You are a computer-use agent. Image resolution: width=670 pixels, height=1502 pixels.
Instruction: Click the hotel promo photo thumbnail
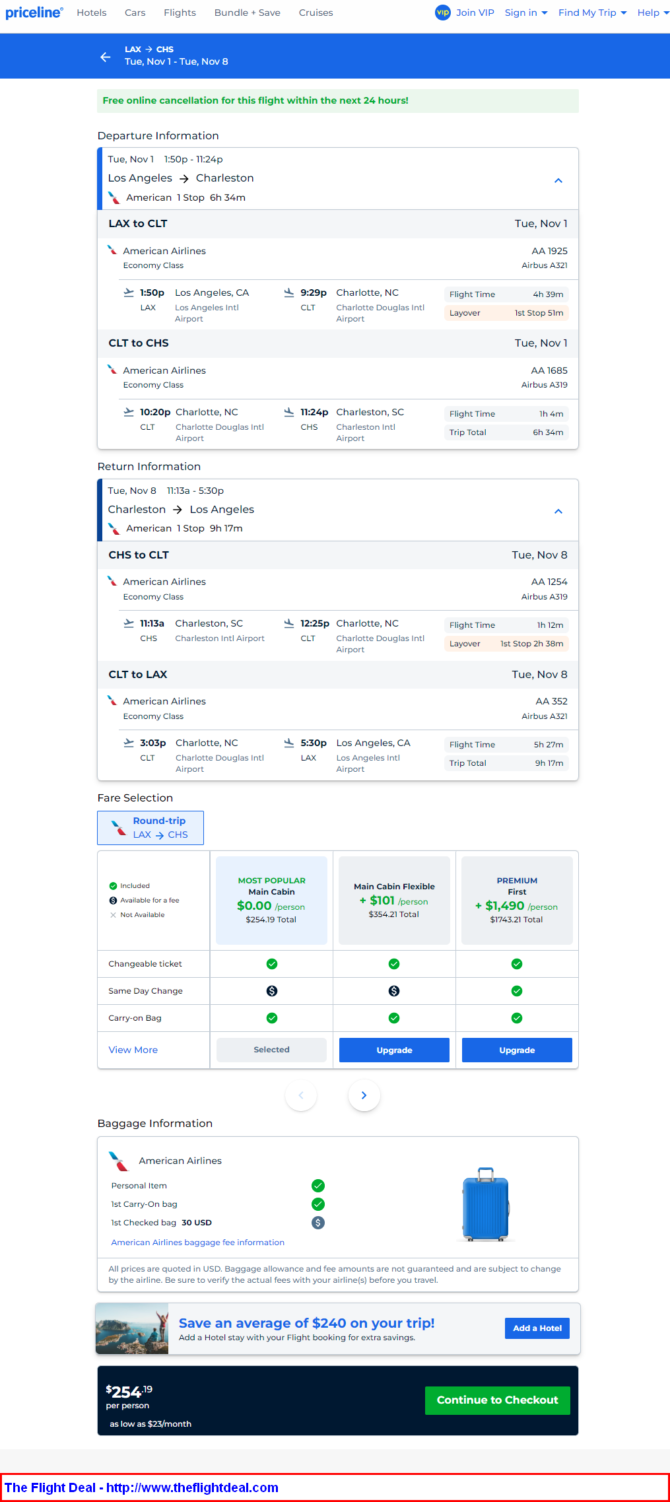point(132,1329)
